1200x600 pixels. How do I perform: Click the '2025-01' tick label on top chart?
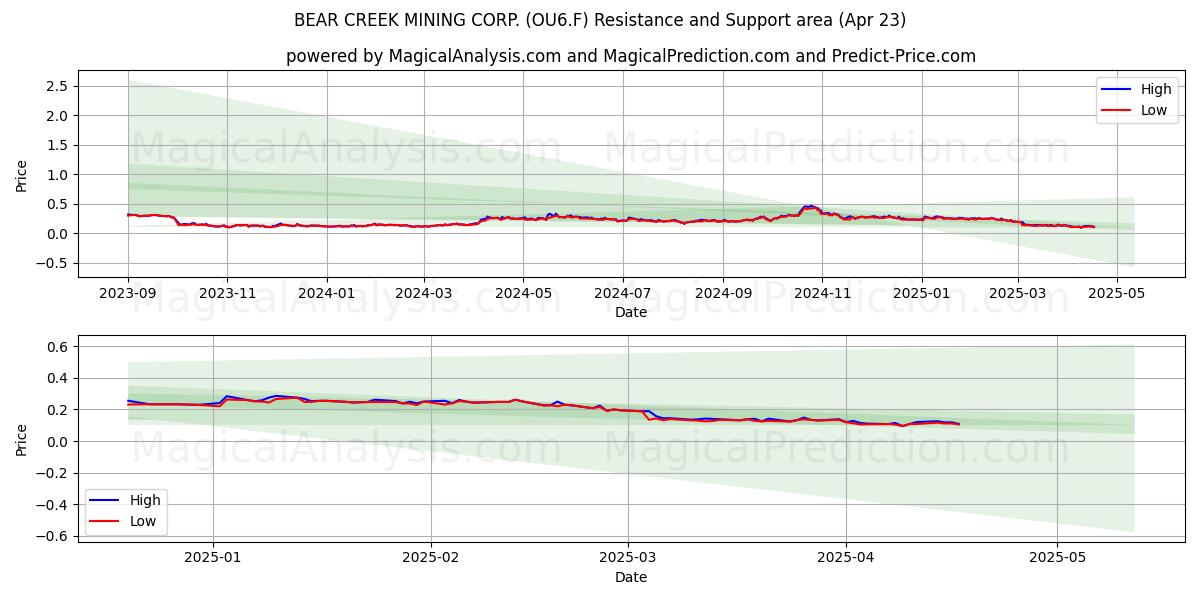(921, 293)
